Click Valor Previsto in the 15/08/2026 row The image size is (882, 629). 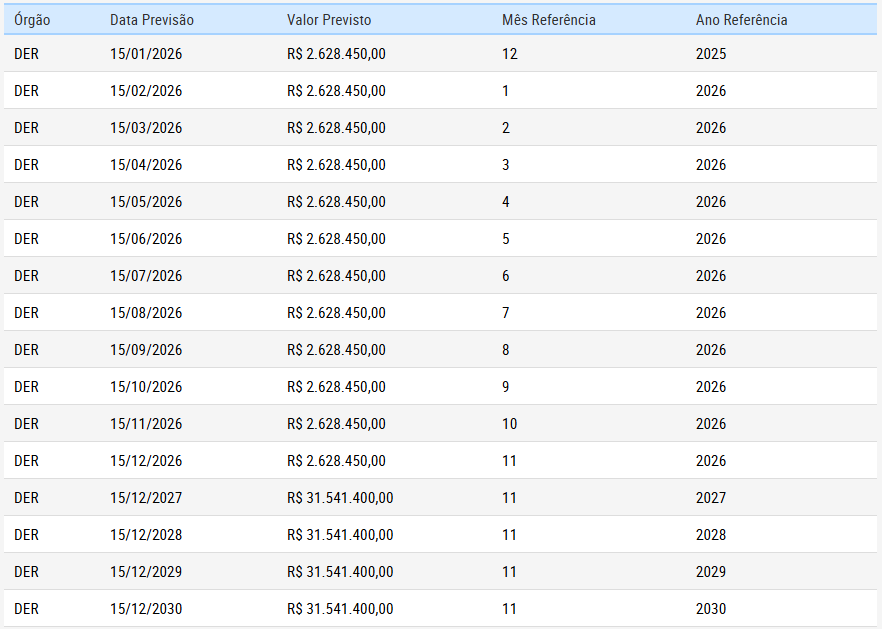coord(336,313)
